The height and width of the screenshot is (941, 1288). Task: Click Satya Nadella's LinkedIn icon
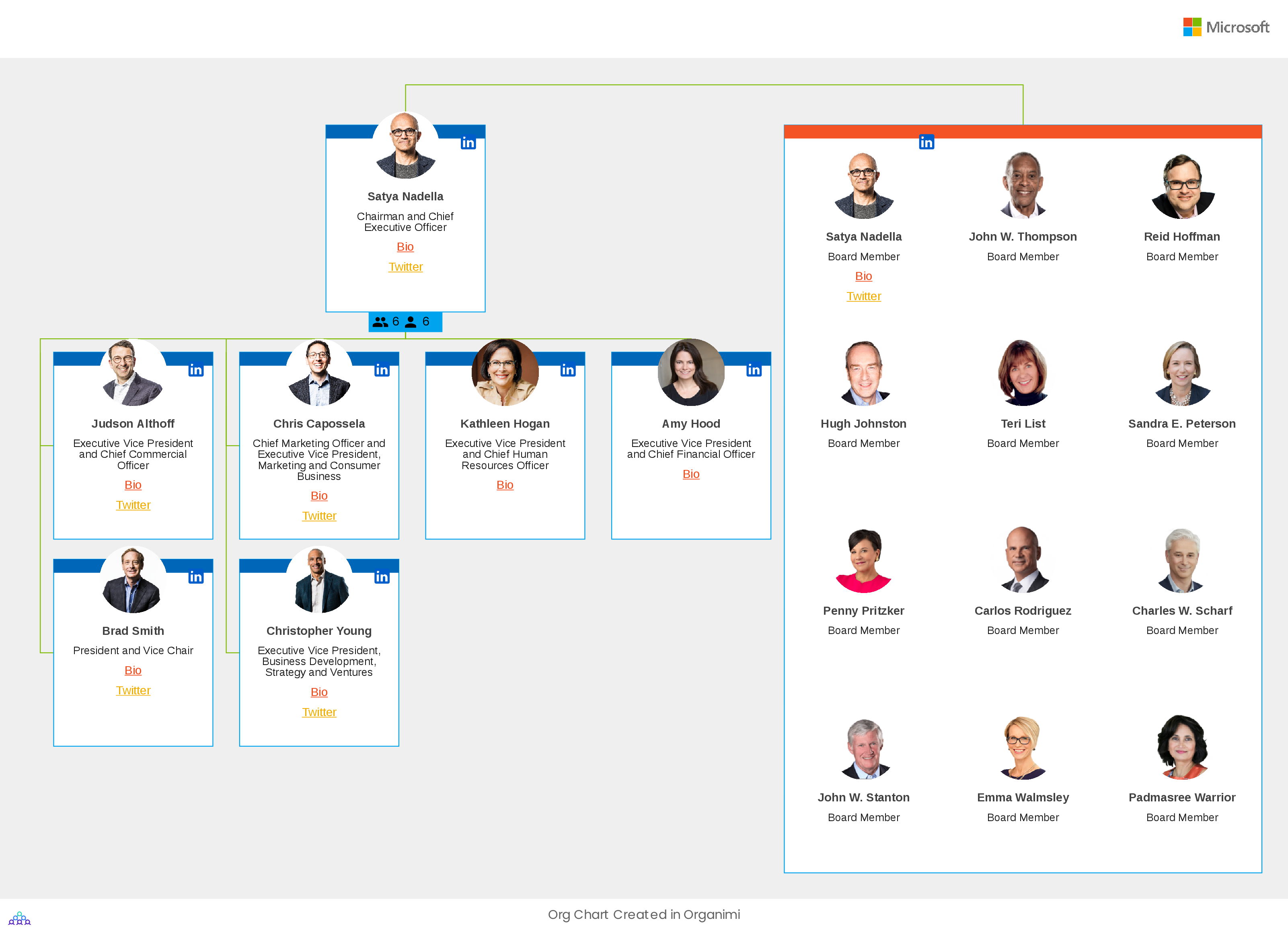coord(468,141)
